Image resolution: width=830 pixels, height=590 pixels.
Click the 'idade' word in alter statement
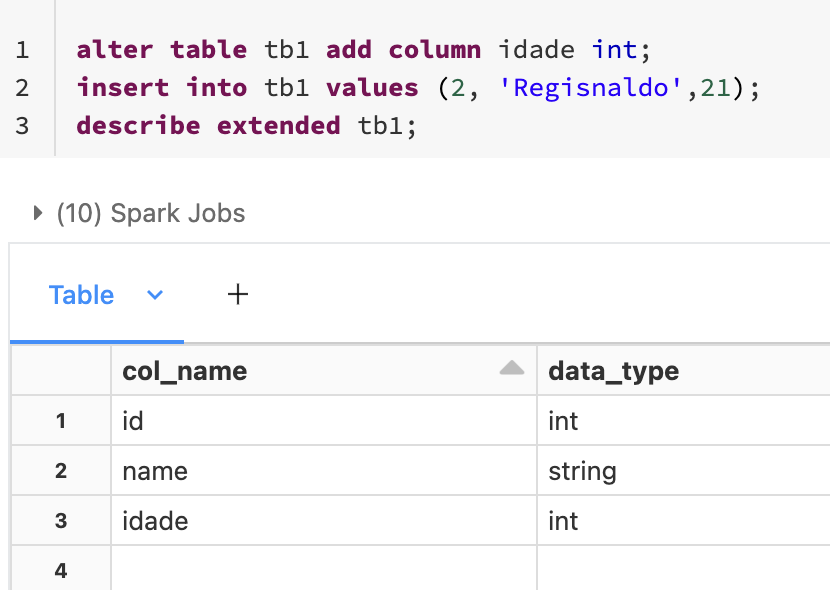[536, 50]
